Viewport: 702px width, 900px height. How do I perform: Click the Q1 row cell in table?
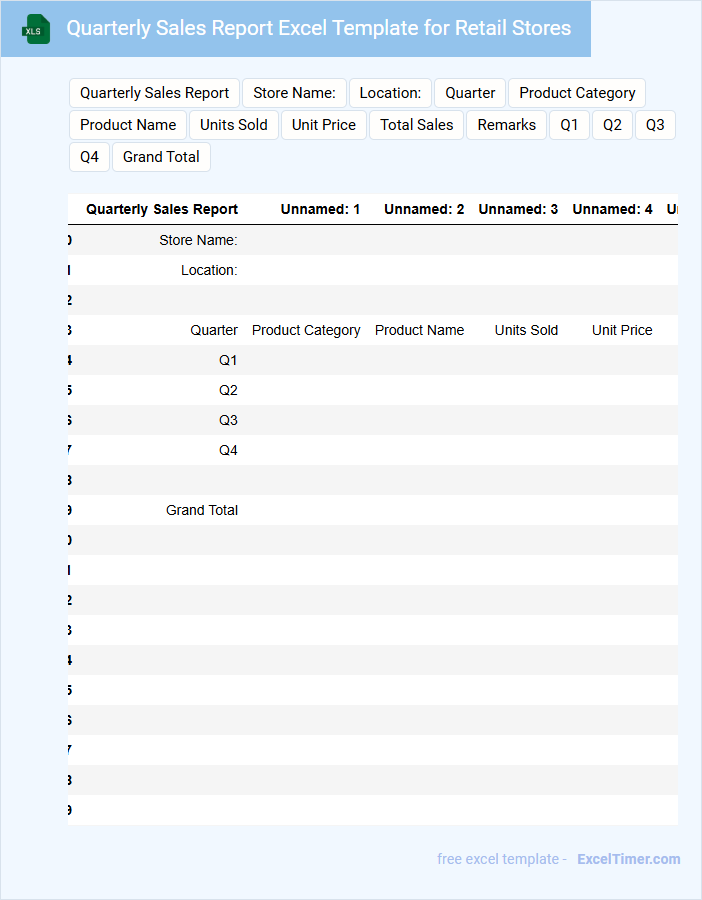(228, 360)
